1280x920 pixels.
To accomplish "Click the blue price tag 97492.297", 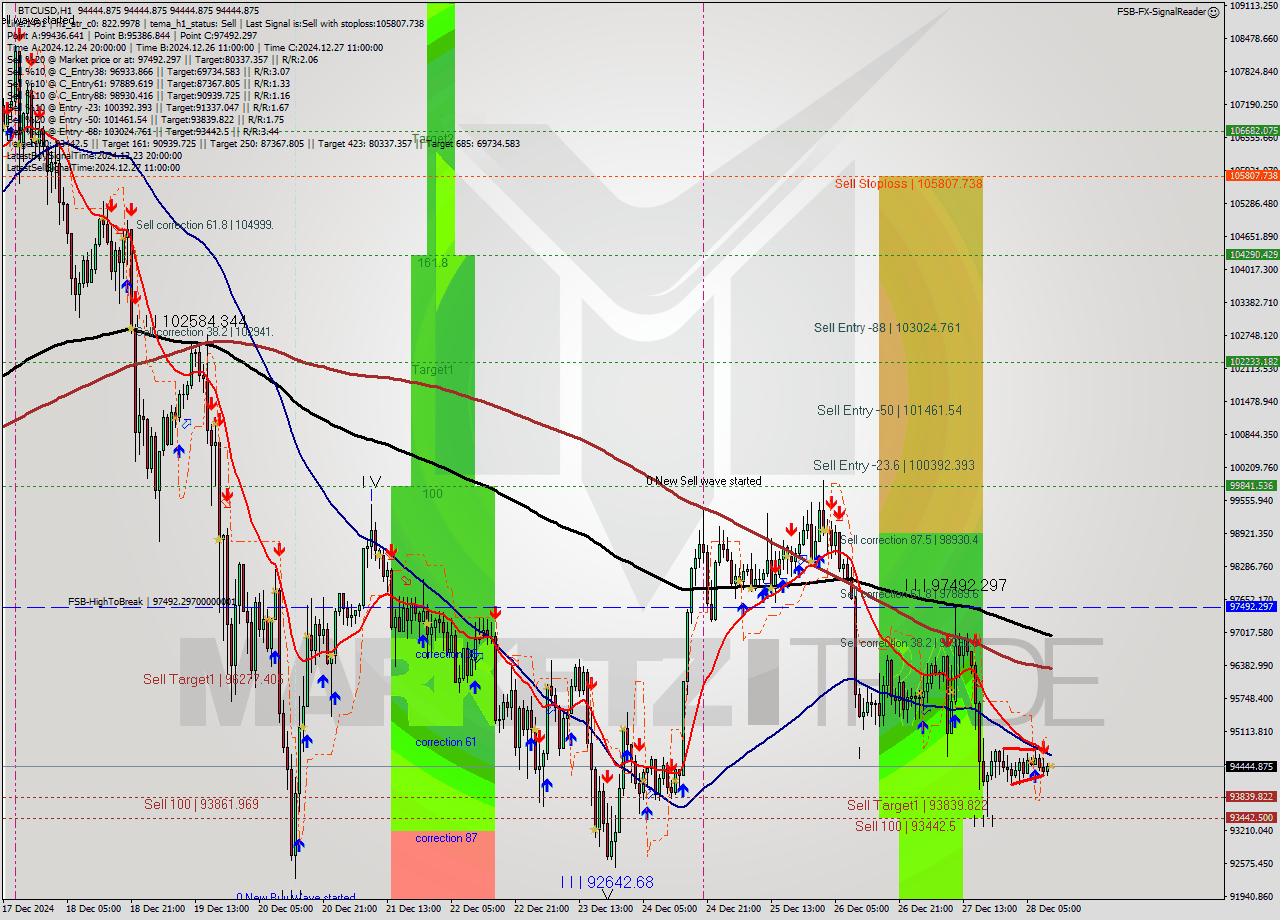I will [1251, 607].
